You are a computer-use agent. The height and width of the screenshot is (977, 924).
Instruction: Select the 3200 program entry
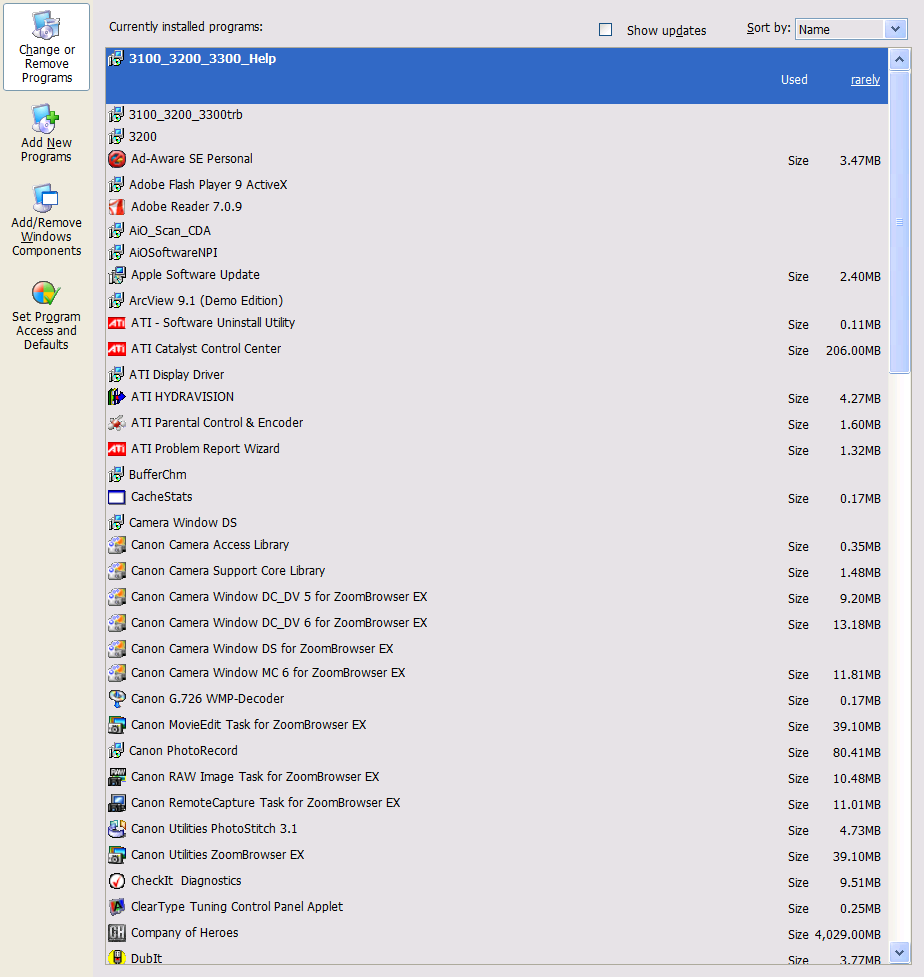click(497, 136)
